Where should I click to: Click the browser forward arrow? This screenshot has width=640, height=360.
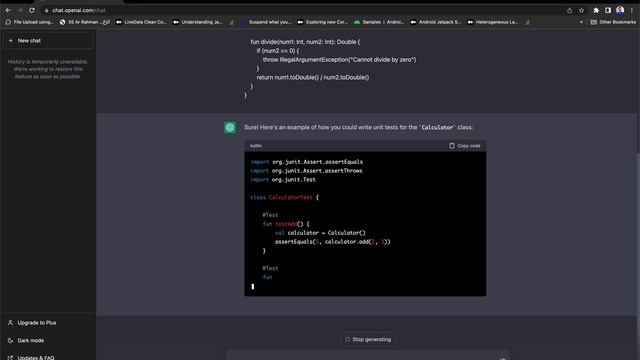(x=20, y=10)
